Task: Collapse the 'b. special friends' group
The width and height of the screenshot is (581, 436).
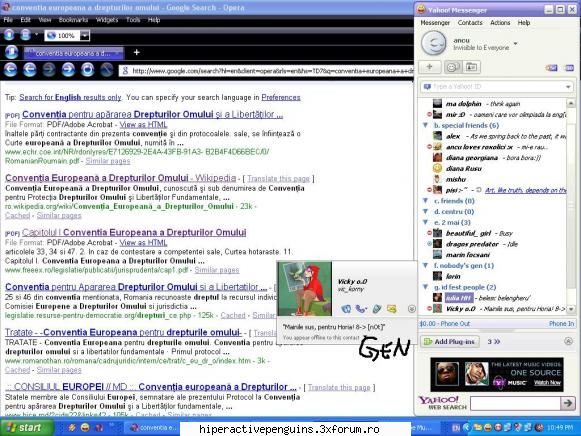Action: (425, 125)
